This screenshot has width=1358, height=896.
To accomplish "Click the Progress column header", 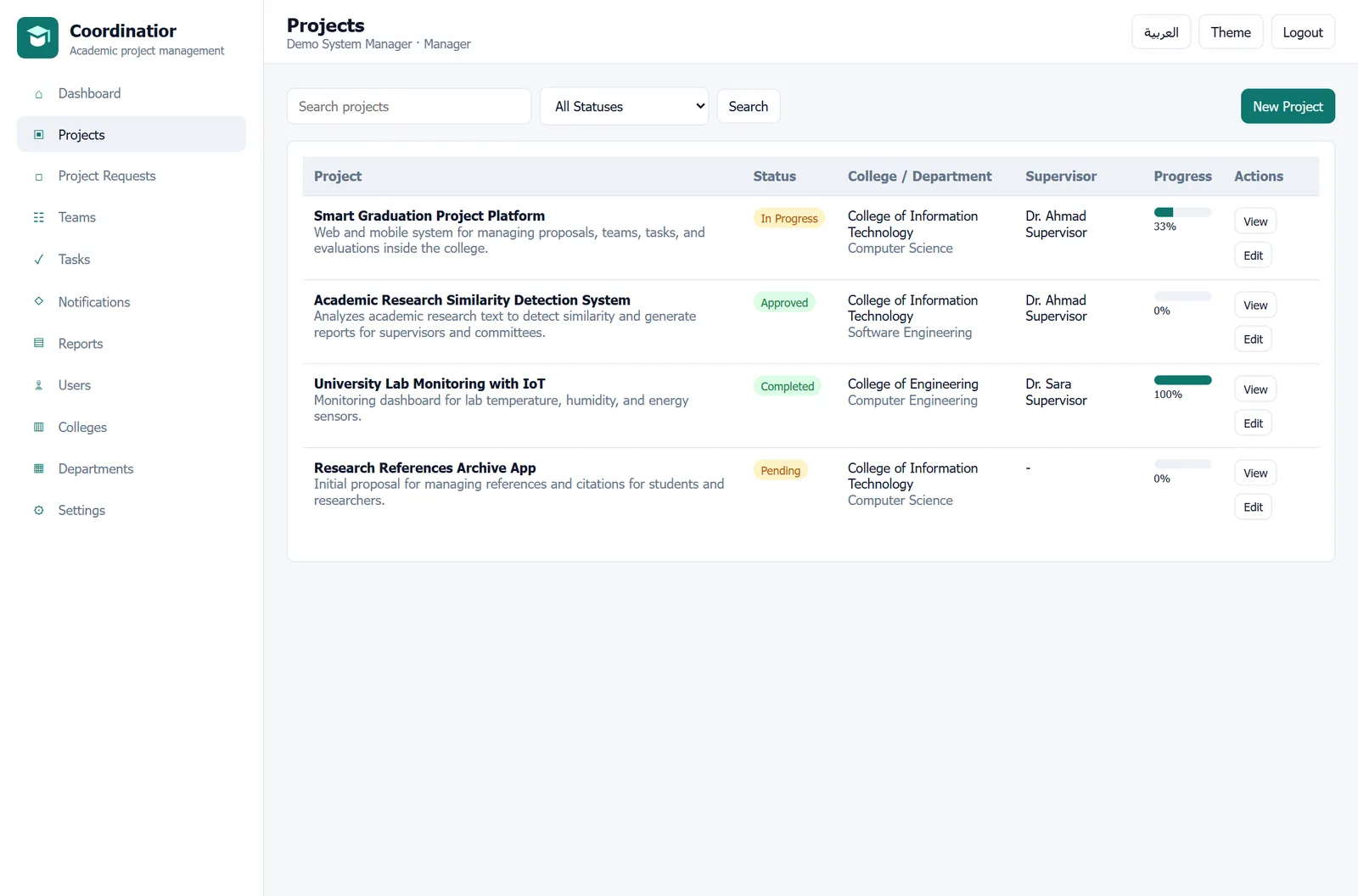I will [x=1182, y=176].
